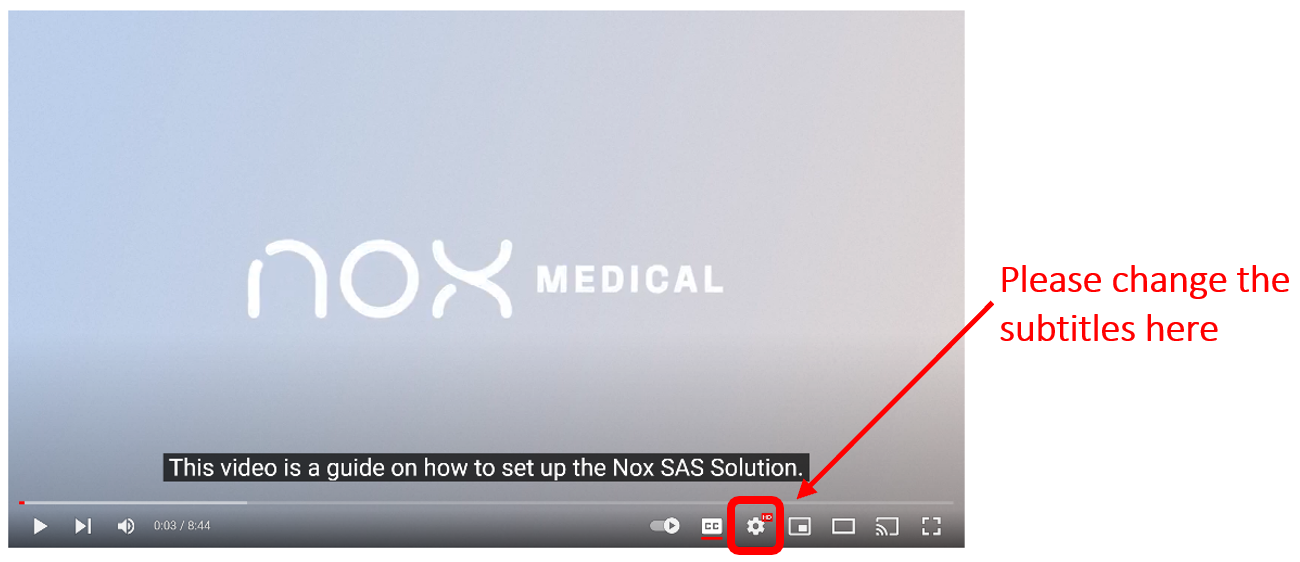Enter fullscreen with the fullscreen icon
This screenshot has height=562, width=1300.
[x=931, y=526]
